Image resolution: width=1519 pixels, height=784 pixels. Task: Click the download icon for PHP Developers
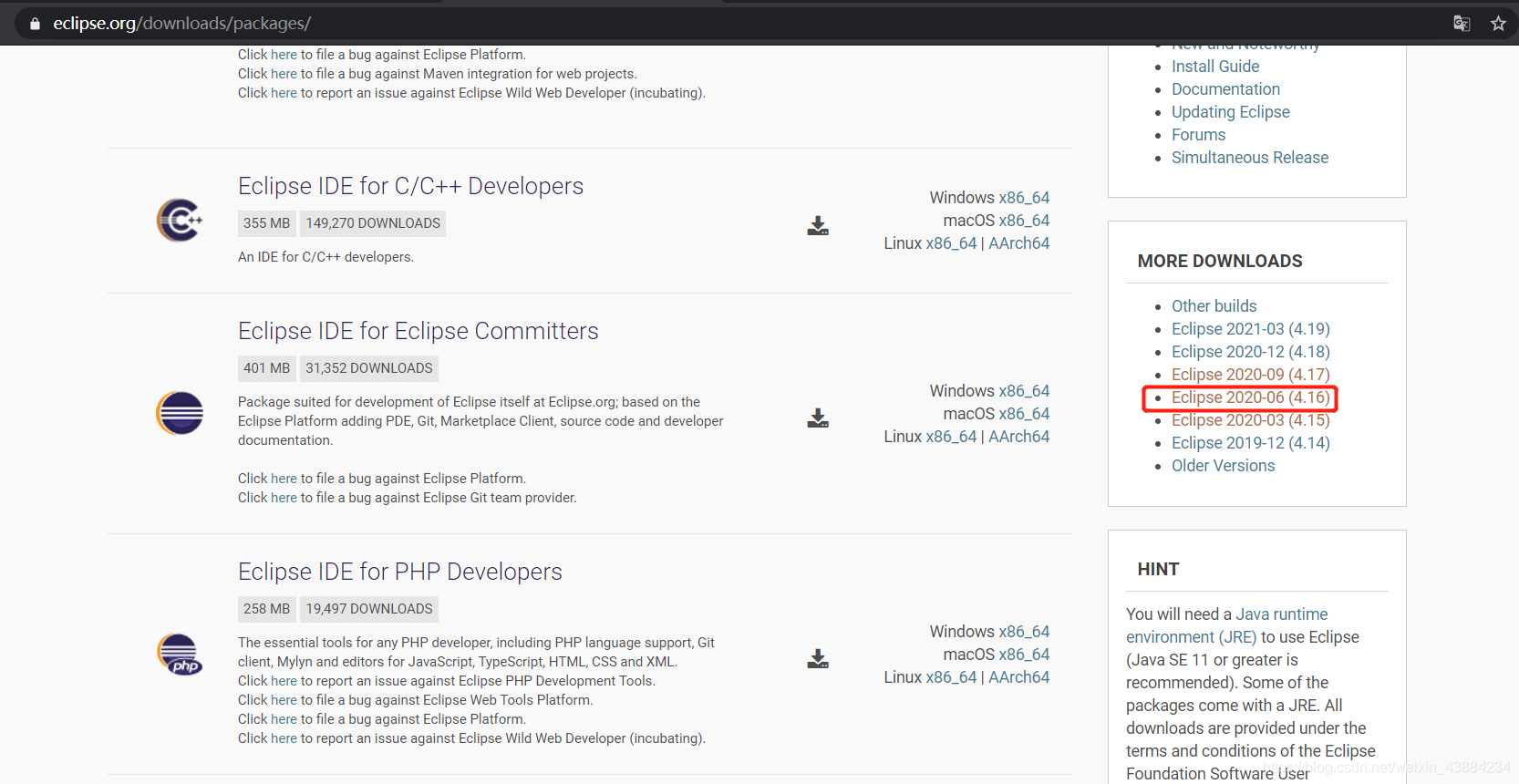coord(818,659)
